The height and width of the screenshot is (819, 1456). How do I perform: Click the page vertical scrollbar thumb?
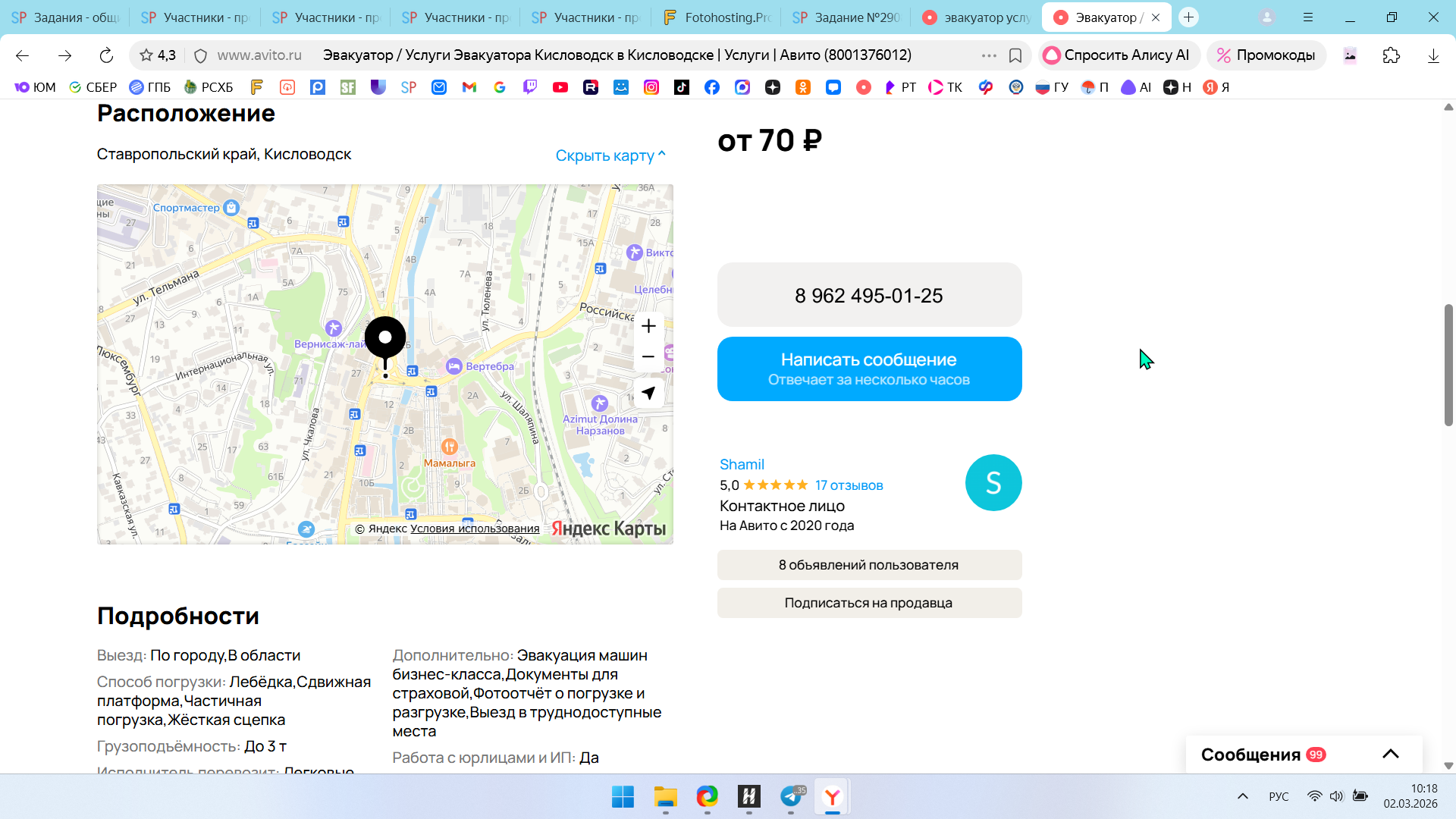1448,365
